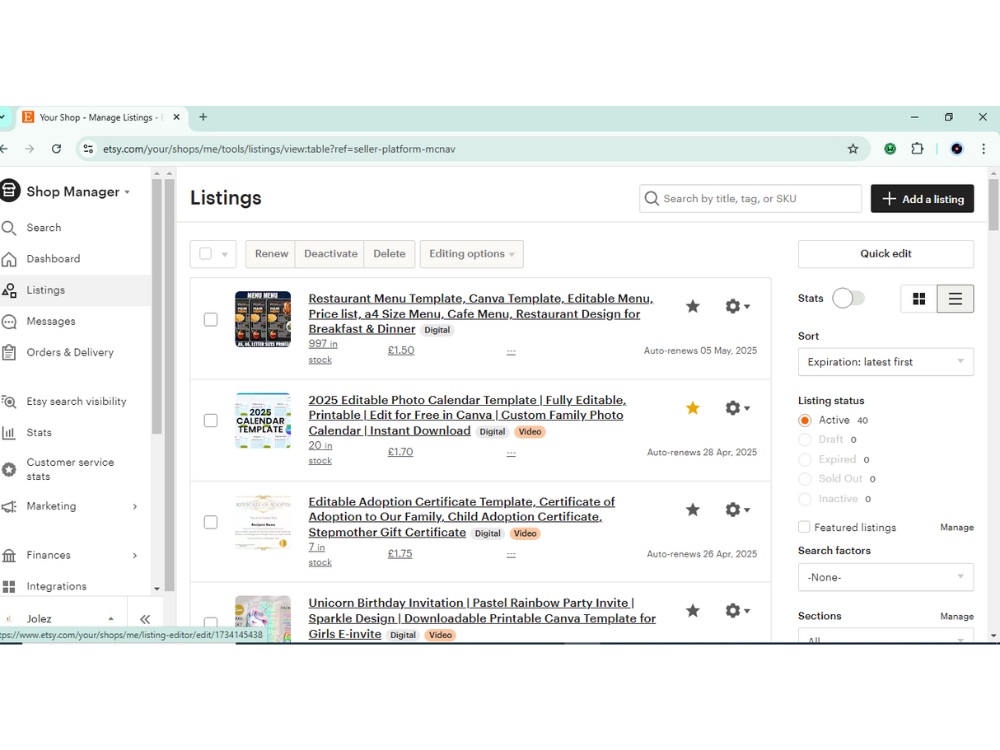
Task: Open gear menu for 2025 Calendar Template
Action: [x=737, y=408]
